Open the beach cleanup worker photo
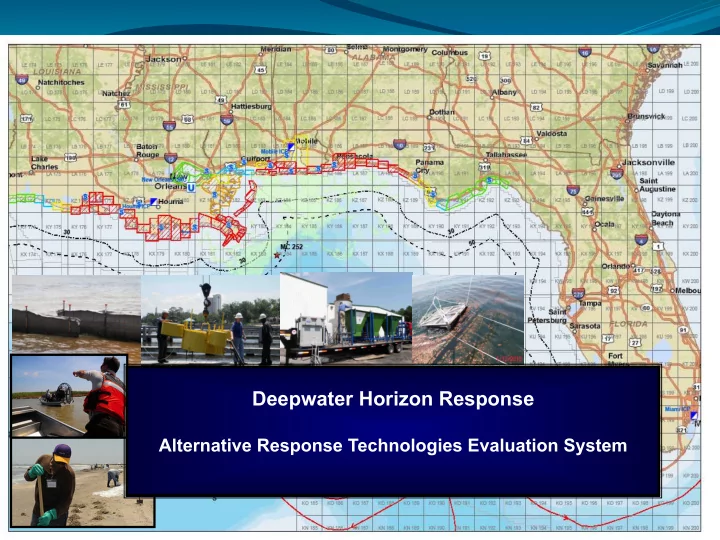 click(83, 482)
